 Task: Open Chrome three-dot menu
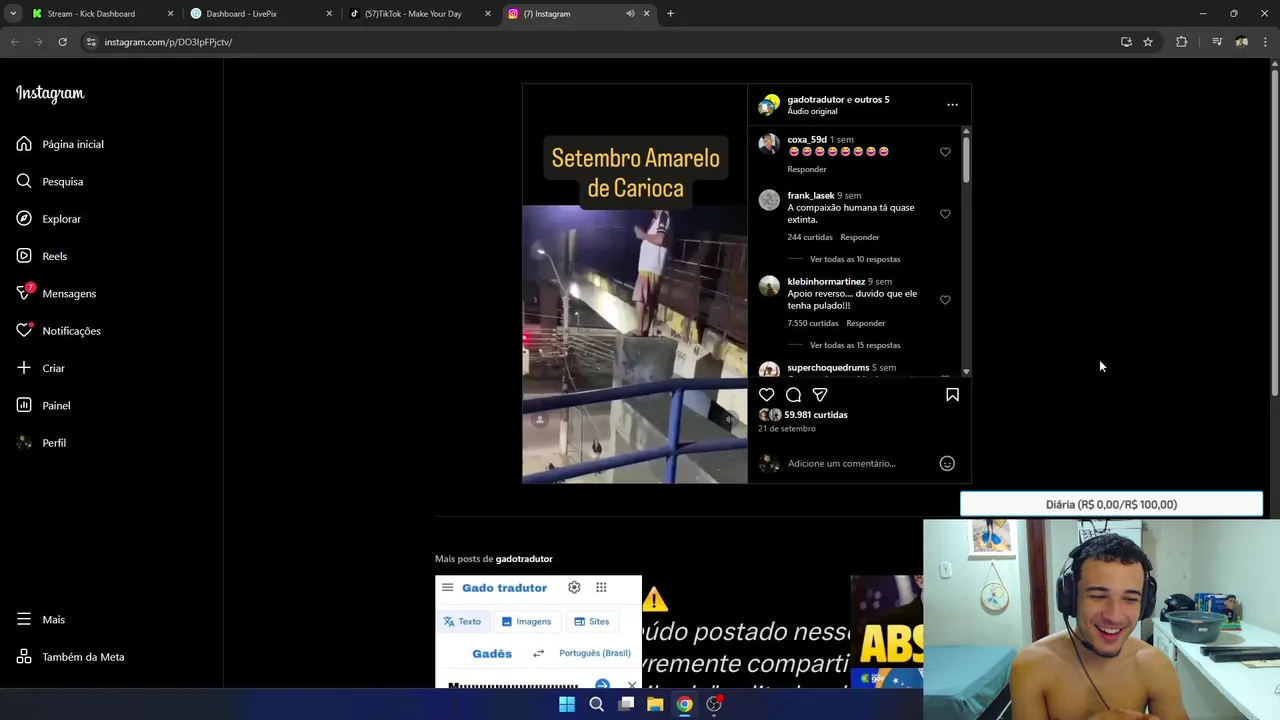point(1266,42)
